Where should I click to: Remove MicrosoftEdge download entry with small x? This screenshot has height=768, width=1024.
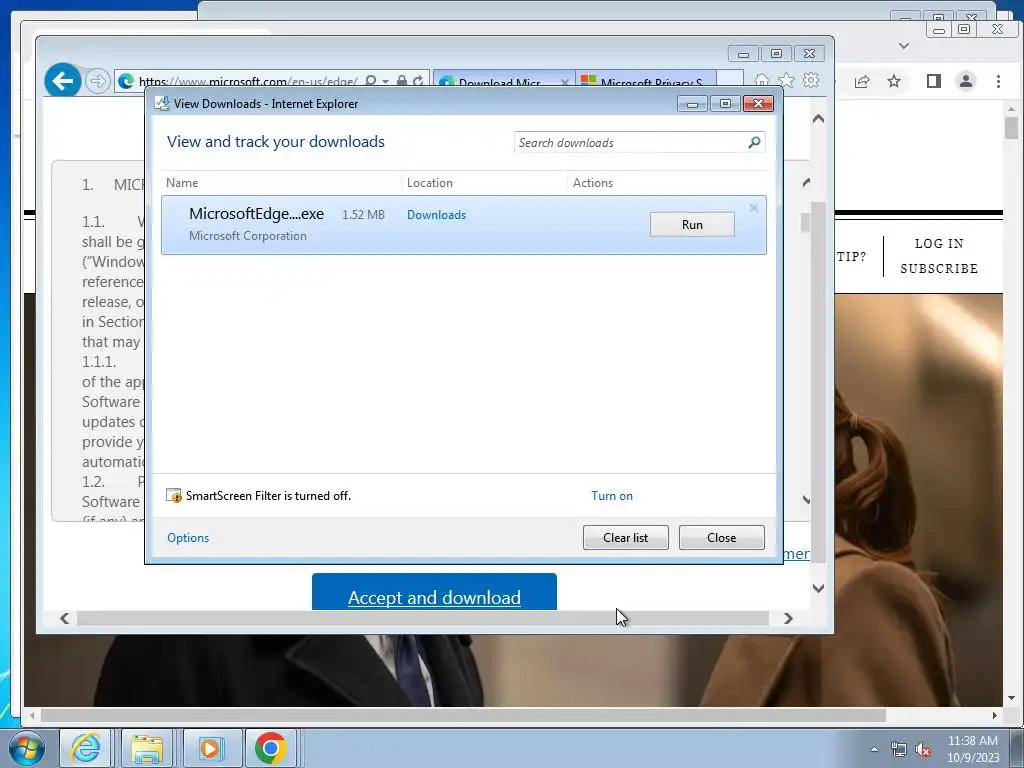click(x=753, y=208)
